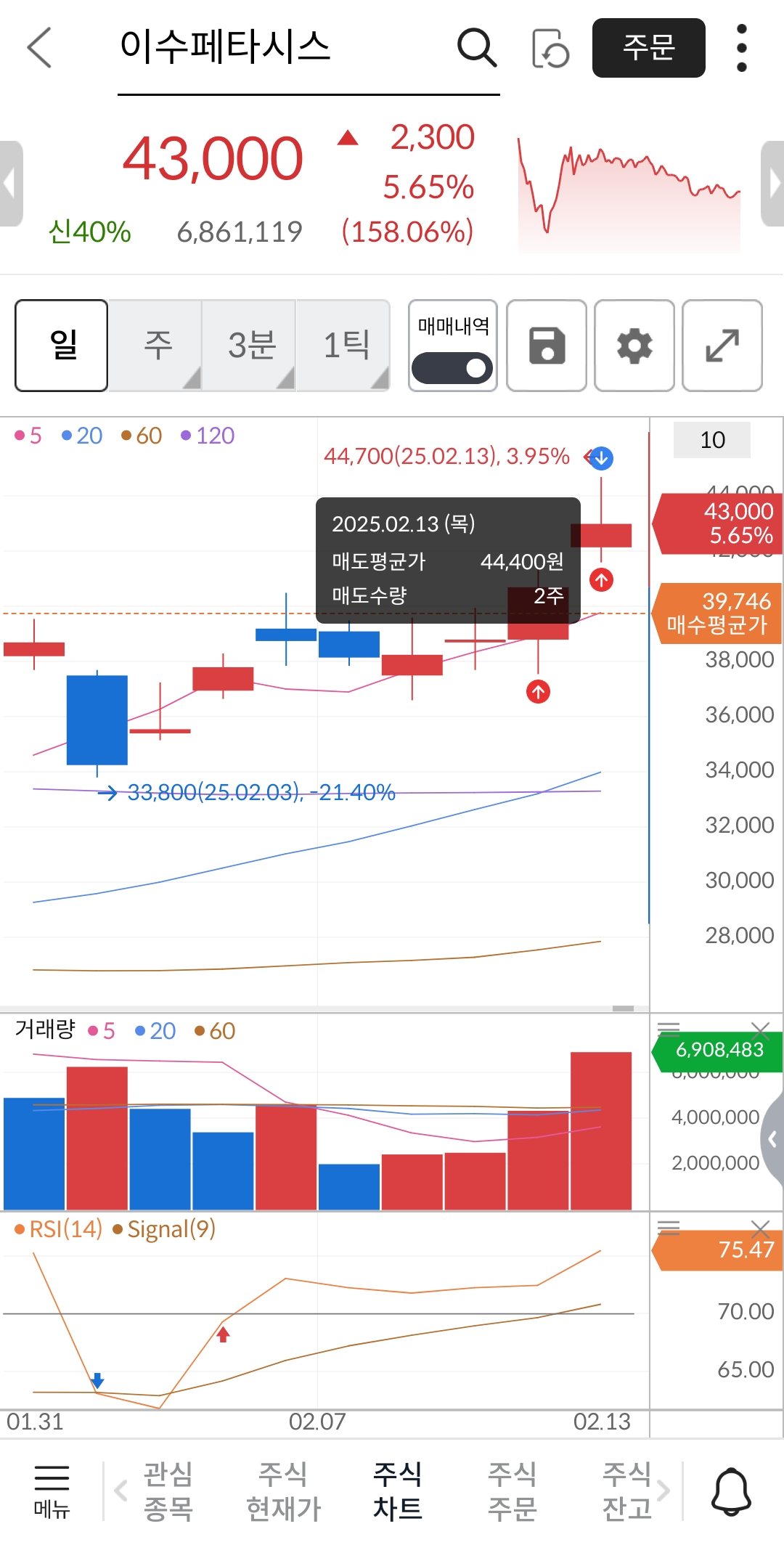Open the 주식잔고 tab
Screen dimensions: 784x1545
pyautogui.click(x=627, y=1491)
